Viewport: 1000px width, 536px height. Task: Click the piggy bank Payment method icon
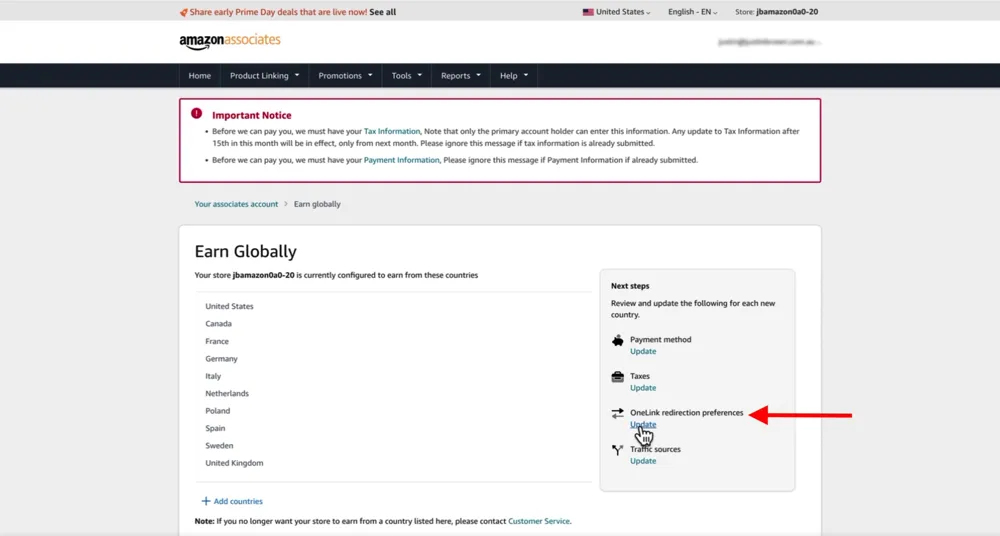(618, 341)
